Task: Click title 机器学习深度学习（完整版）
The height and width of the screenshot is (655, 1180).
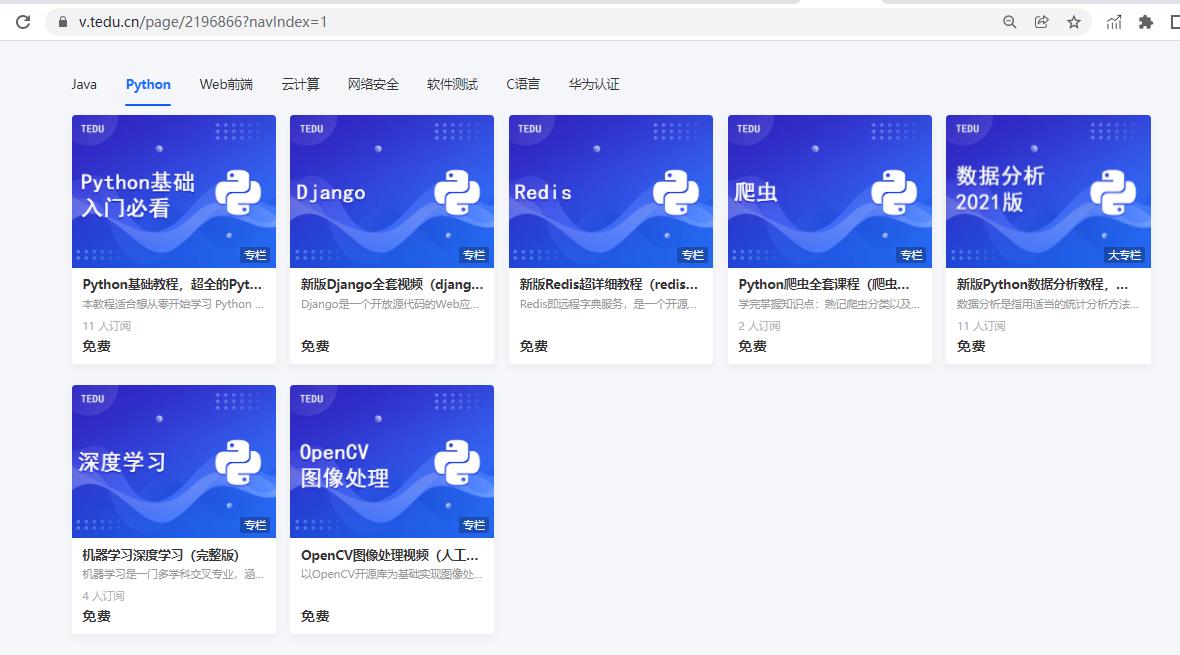Action: click(160, 556)
